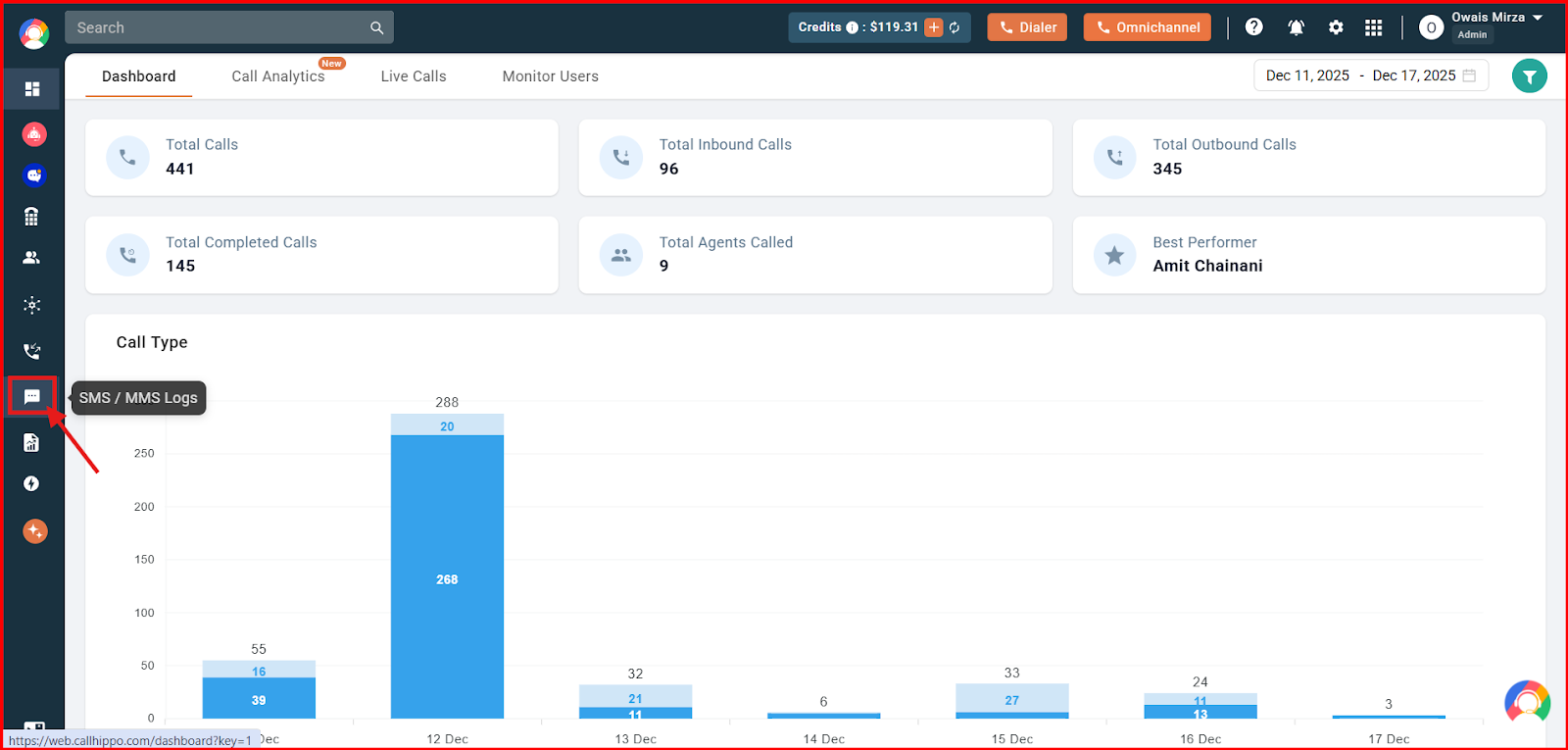Open the dial pad numbers sidebar icon
This screenshot has width=1568, height=750.
[32, 217]
